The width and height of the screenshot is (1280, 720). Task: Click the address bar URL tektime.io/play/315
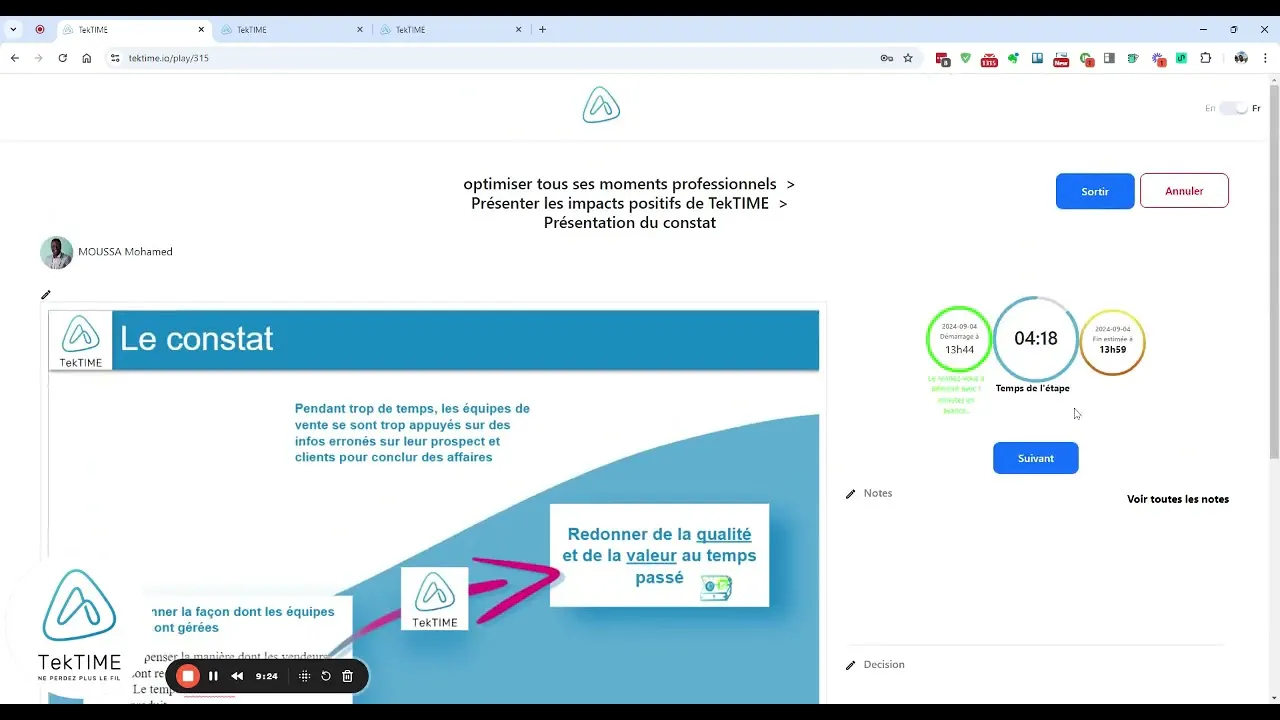[168, 58]
